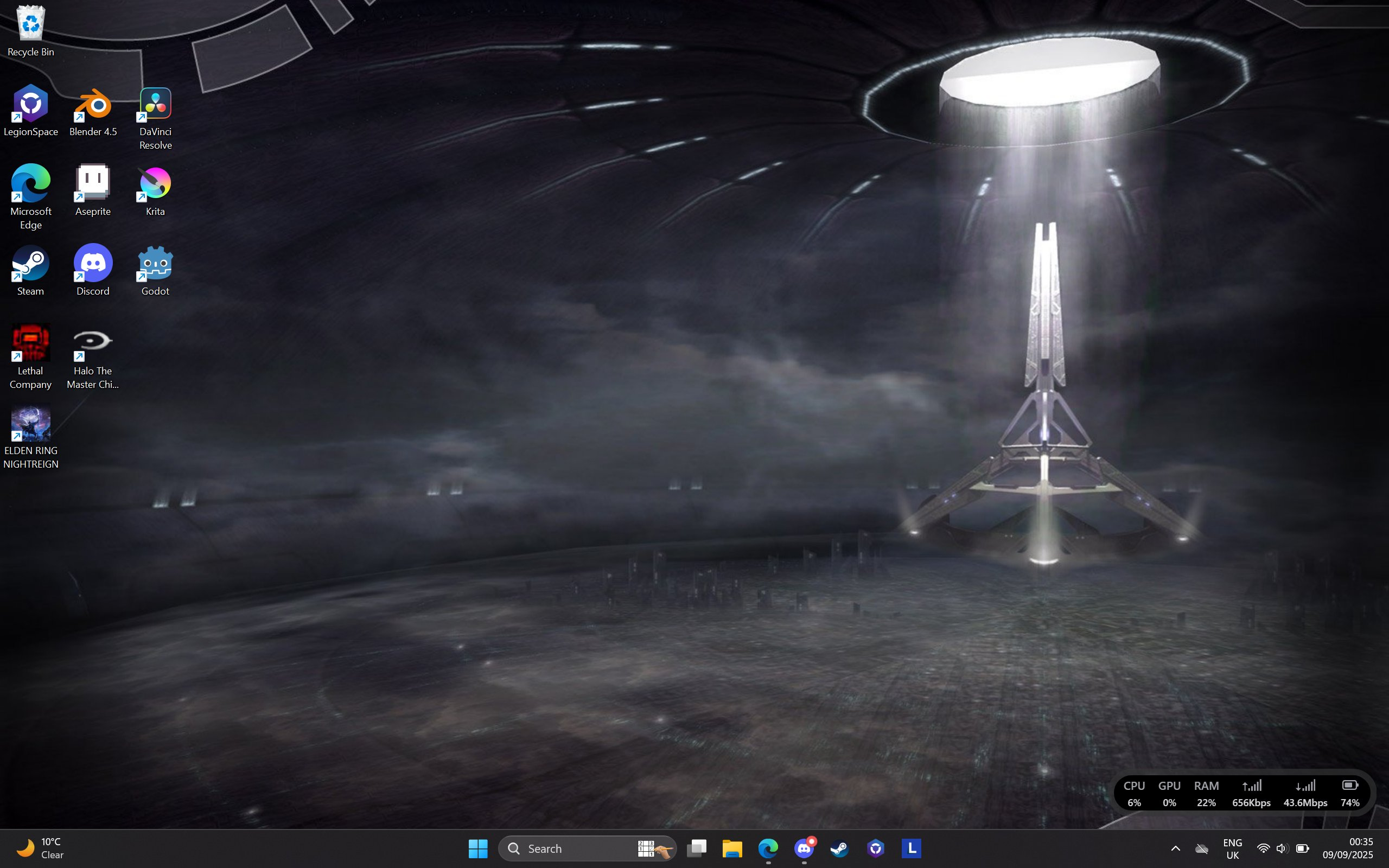The height and width of the screenshot is (868, 1389).
Task: Select the Microsoft Edge desktop shortcut
Action: 31,197
